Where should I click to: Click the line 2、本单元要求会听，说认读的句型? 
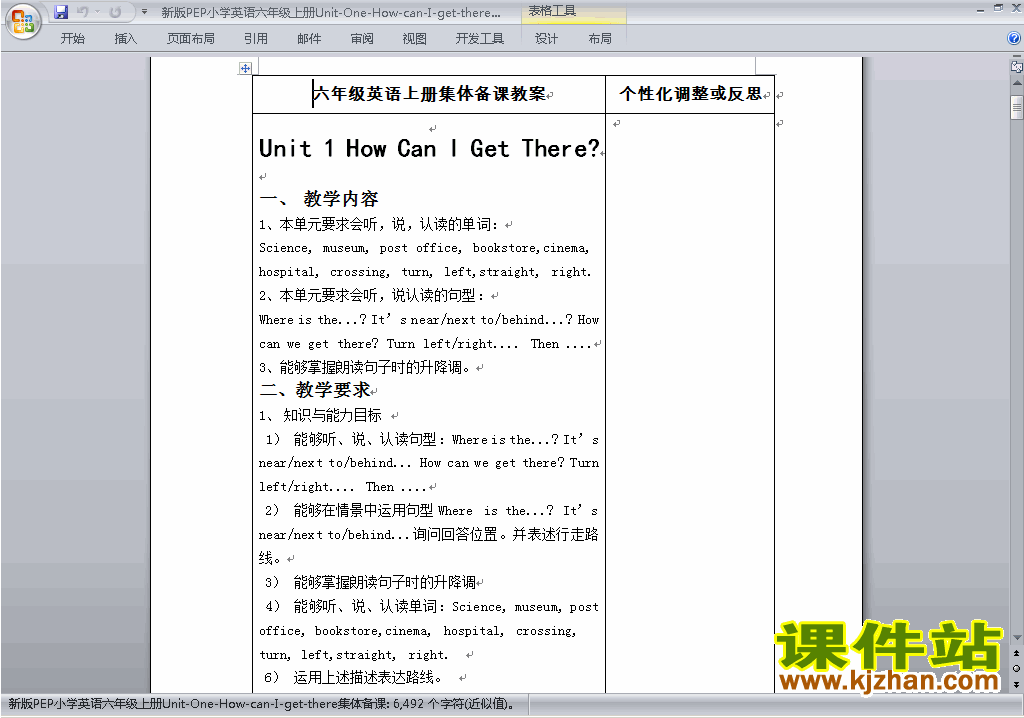coord(371,295)
